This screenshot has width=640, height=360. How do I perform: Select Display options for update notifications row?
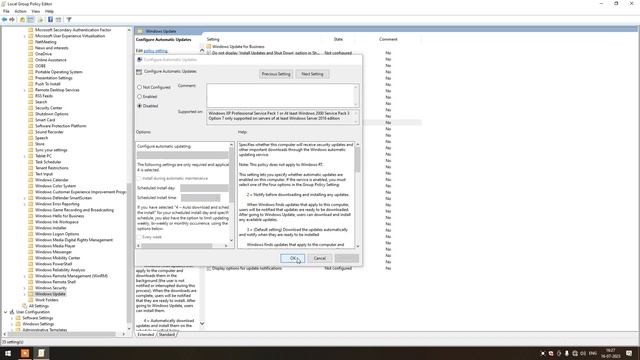pyautogui.click(x=247, y=268)
